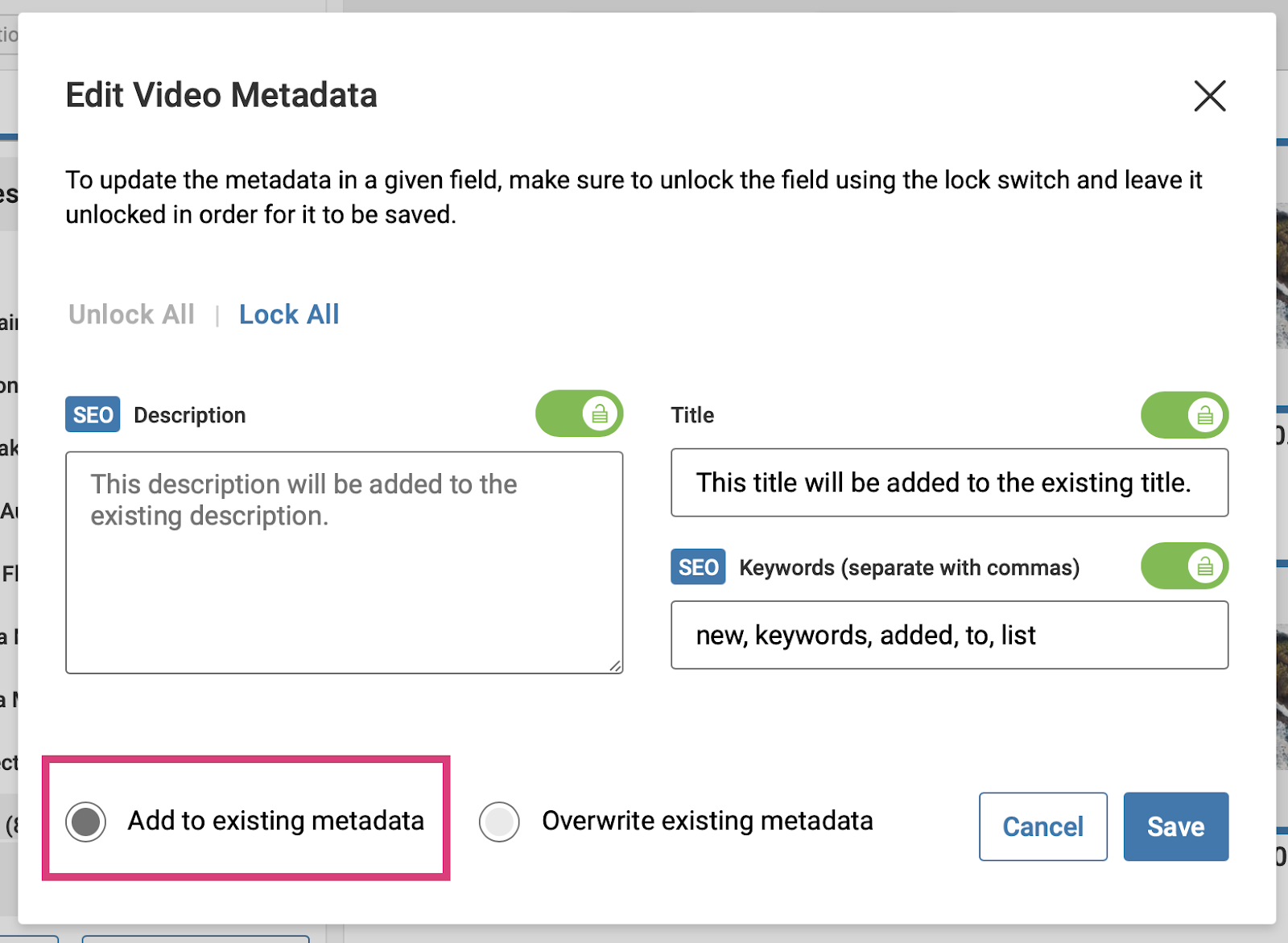
Task: Click the Save button
Action: [x=1176, y=826]
